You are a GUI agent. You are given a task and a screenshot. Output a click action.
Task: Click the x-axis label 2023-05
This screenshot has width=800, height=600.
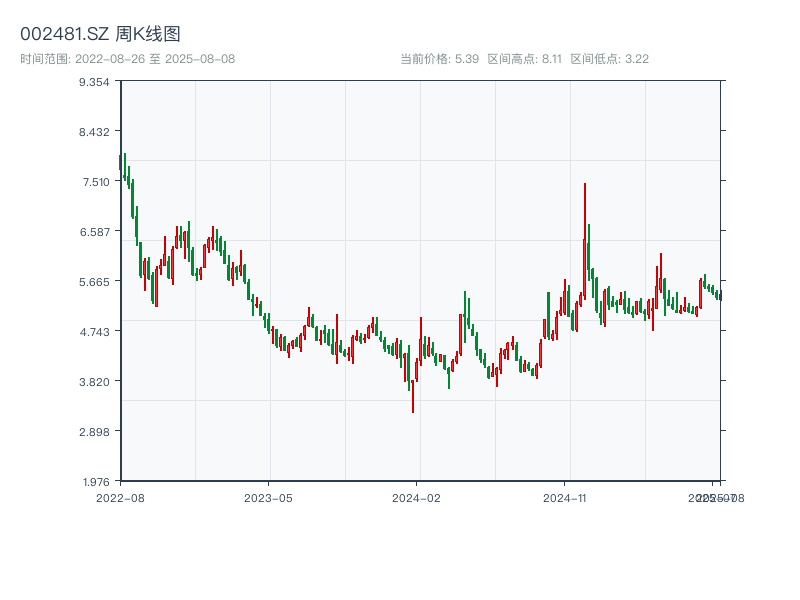point(268,498)
